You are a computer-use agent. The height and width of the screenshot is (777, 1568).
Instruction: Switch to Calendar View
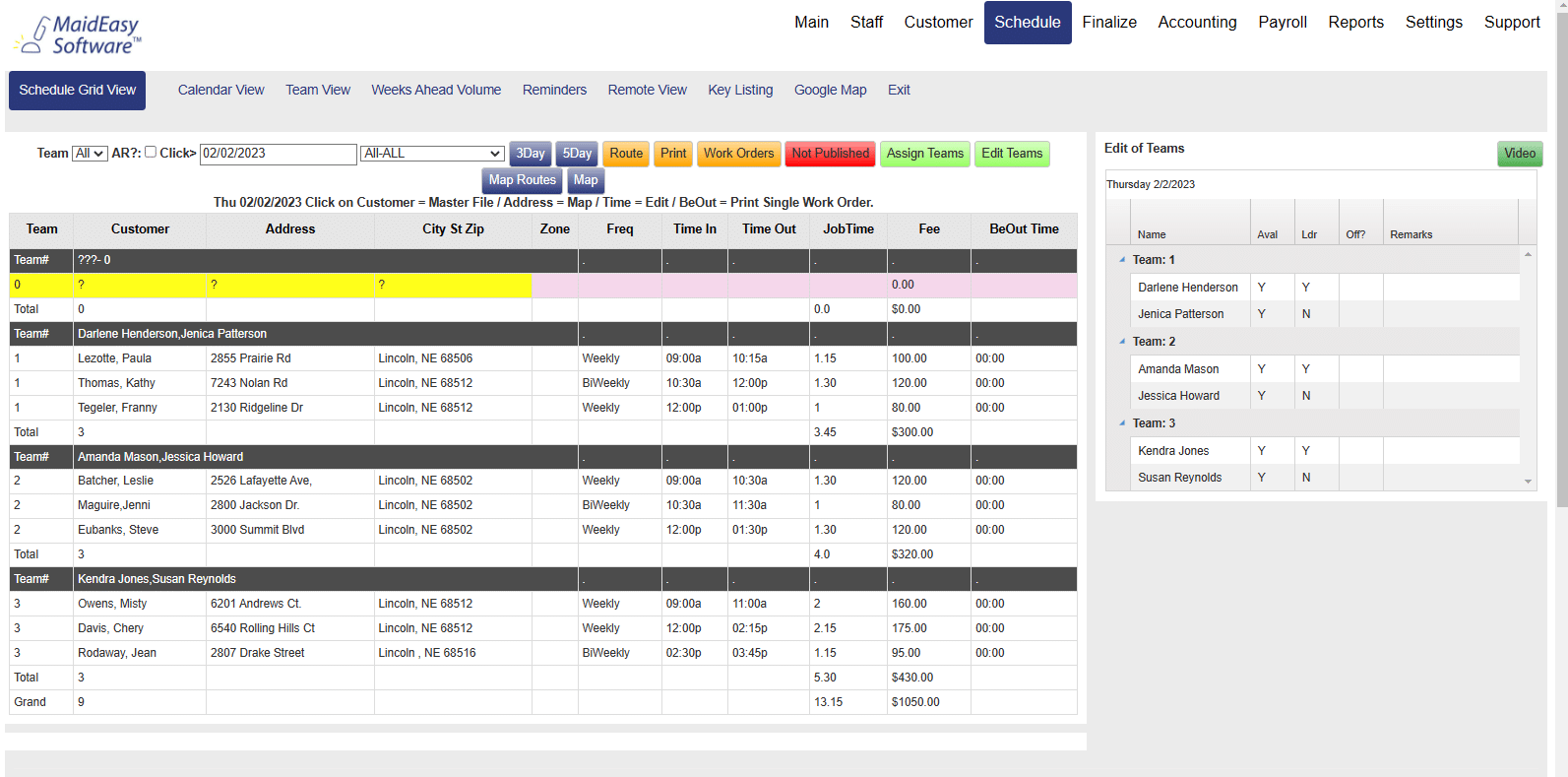click(x=221, y=91)
